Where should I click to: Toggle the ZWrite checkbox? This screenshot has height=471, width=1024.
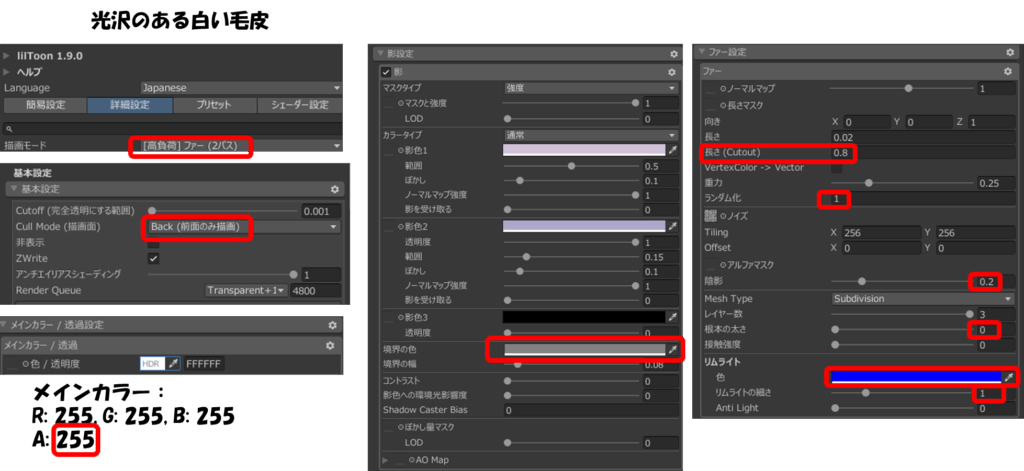pos(153,258)
